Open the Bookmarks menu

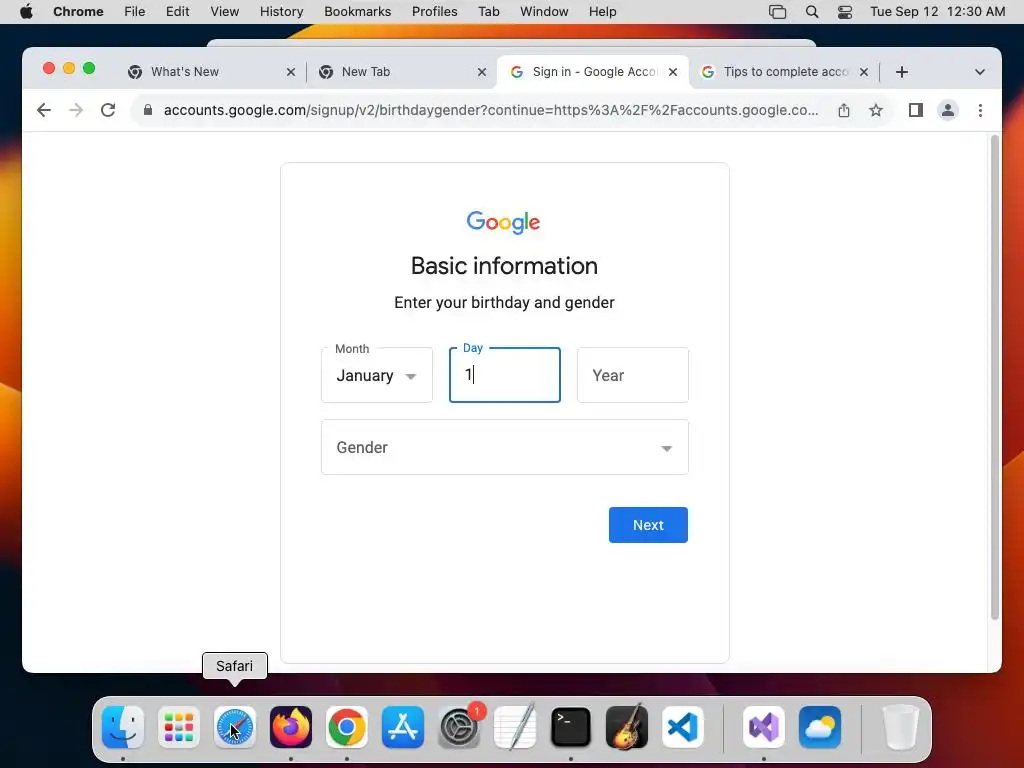357,12
